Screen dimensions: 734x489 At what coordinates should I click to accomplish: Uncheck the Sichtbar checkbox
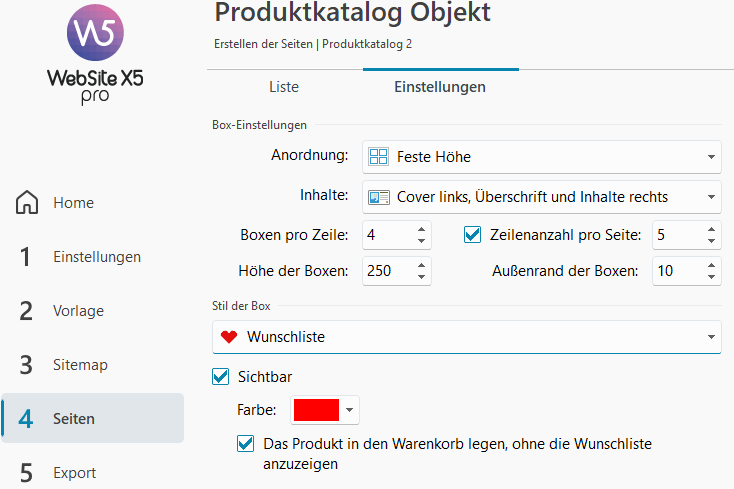click(x=220, y=377)
